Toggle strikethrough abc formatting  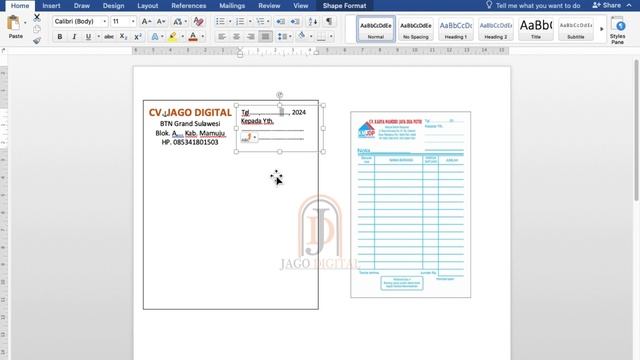pos(109,37)
